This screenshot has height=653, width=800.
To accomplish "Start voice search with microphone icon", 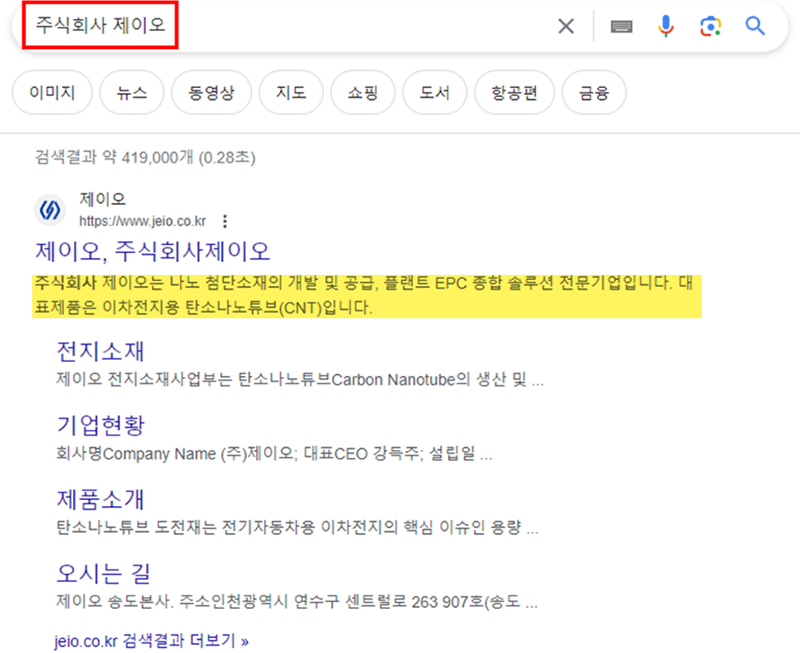I will point(666,26).
